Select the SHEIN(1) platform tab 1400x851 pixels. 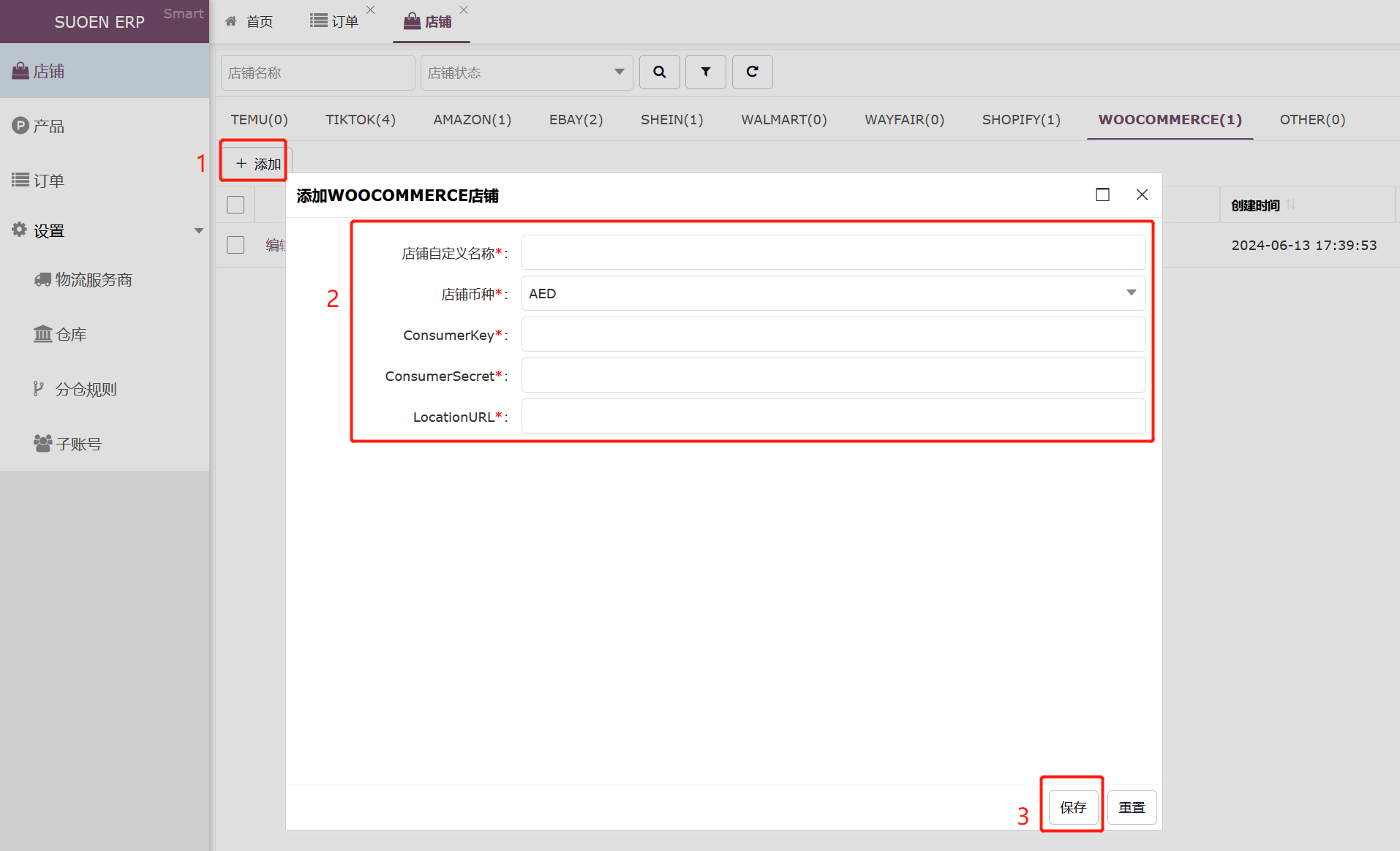[672, 119]
